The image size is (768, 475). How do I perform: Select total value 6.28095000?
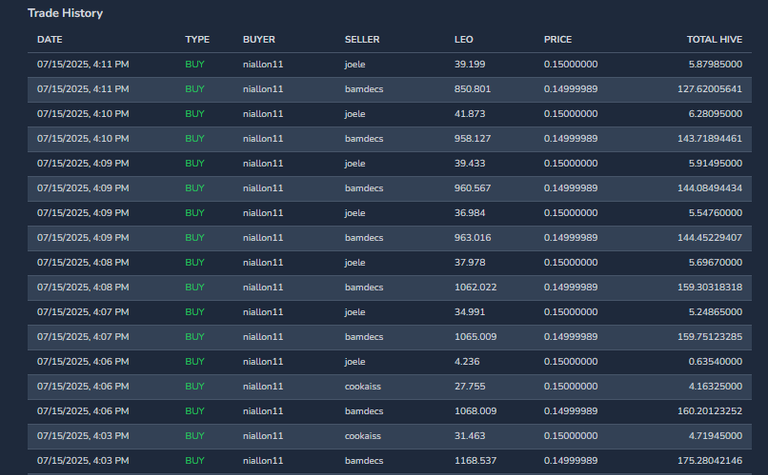pyautogui.click(x=716, y=114)
